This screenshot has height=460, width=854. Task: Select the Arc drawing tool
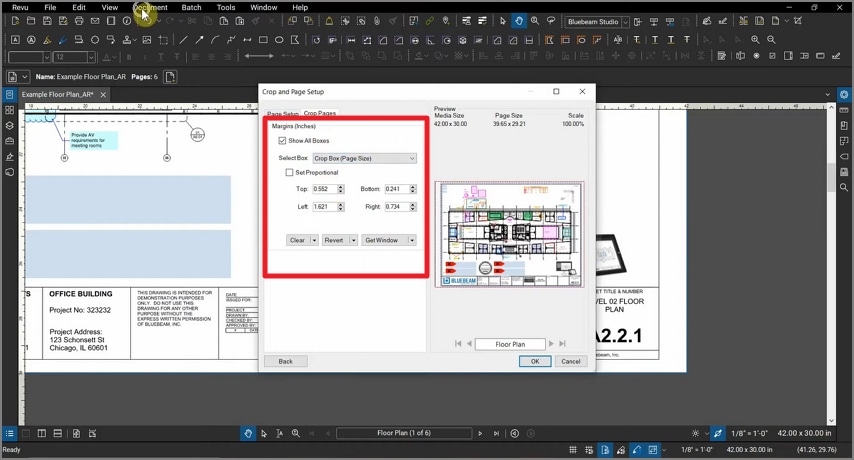click(x=215, y=40)
